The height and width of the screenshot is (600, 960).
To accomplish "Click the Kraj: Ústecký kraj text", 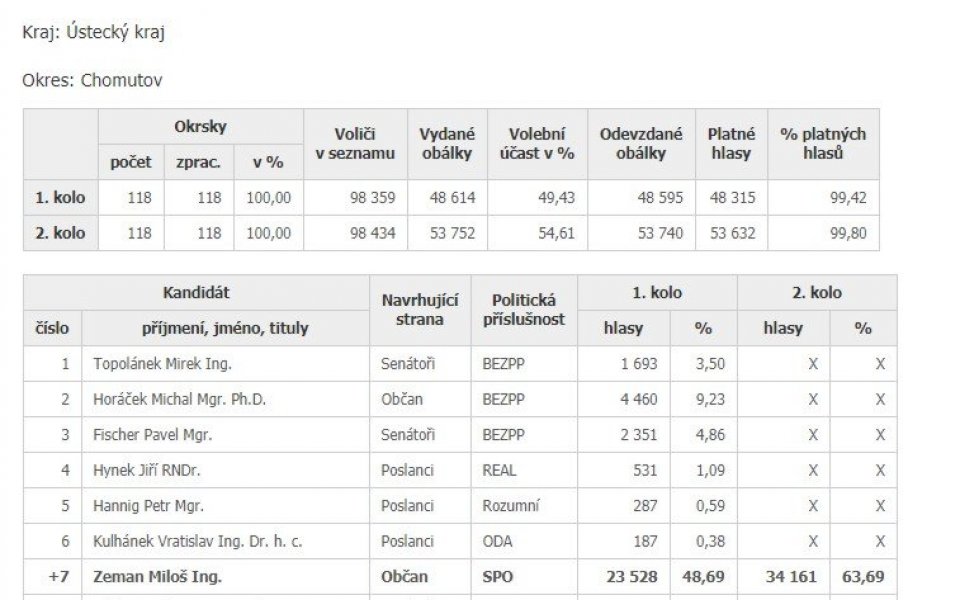I will 94,32.
